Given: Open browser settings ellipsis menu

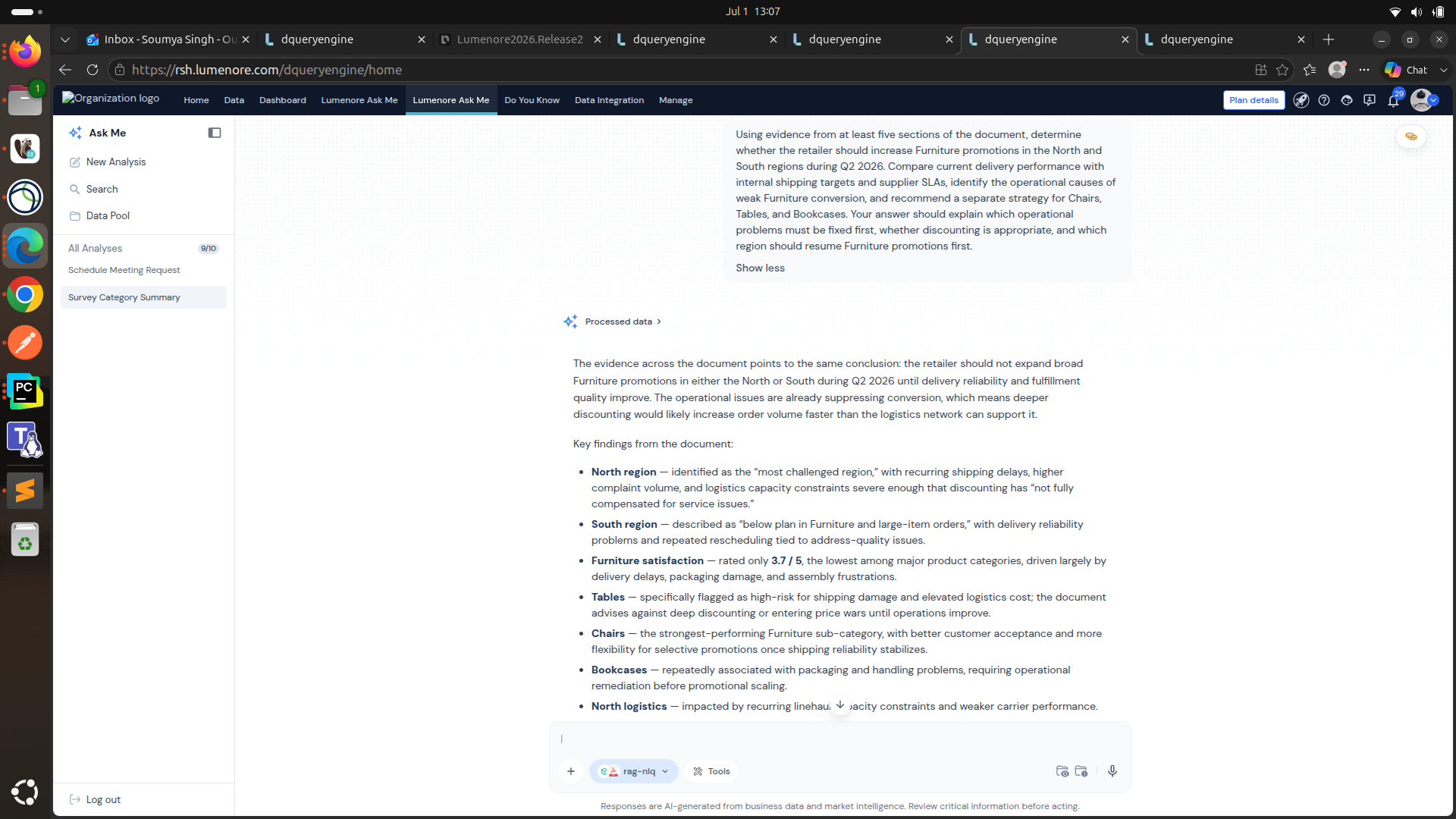Looking at the screenshot, I should (1364, 70).
